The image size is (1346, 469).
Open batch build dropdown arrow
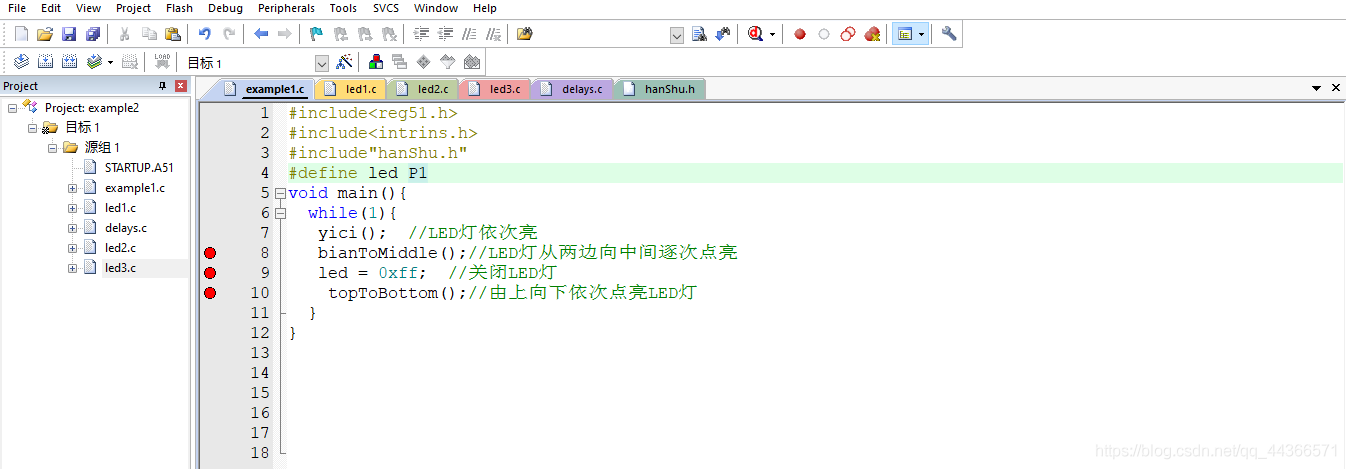pos(110,62)
